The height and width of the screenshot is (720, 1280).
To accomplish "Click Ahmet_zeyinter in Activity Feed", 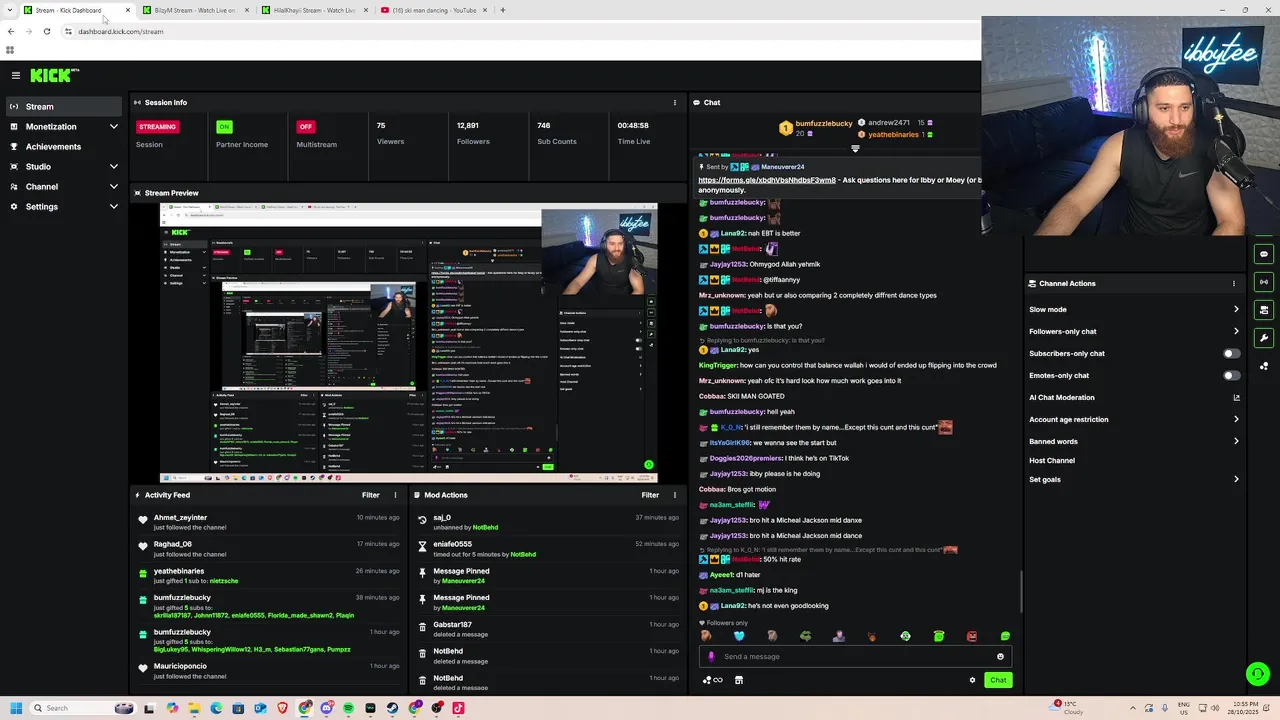I will pos(181,518).
